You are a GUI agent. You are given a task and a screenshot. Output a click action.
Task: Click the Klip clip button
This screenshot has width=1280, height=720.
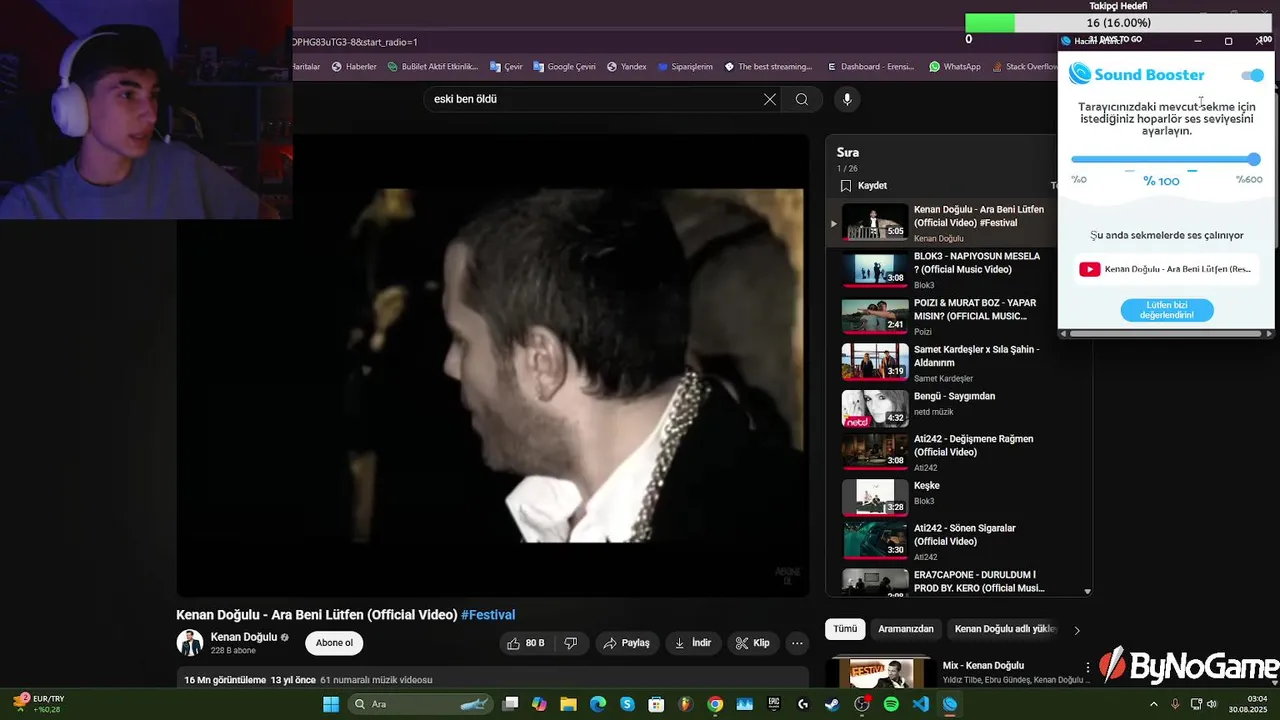pos(753,643)
